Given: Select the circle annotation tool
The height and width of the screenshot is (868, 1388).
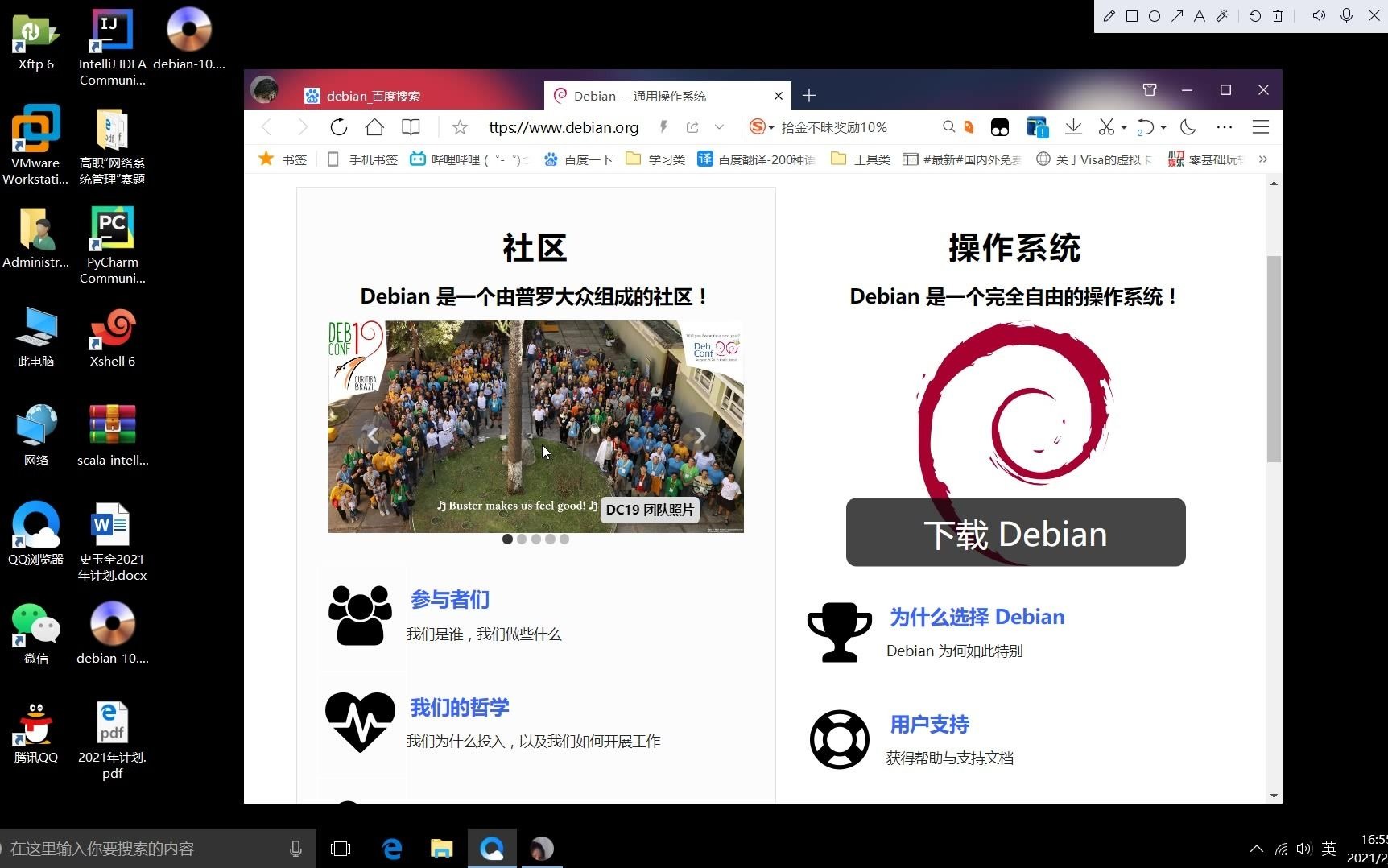Looking at the screenshot, I should 1154,16.
